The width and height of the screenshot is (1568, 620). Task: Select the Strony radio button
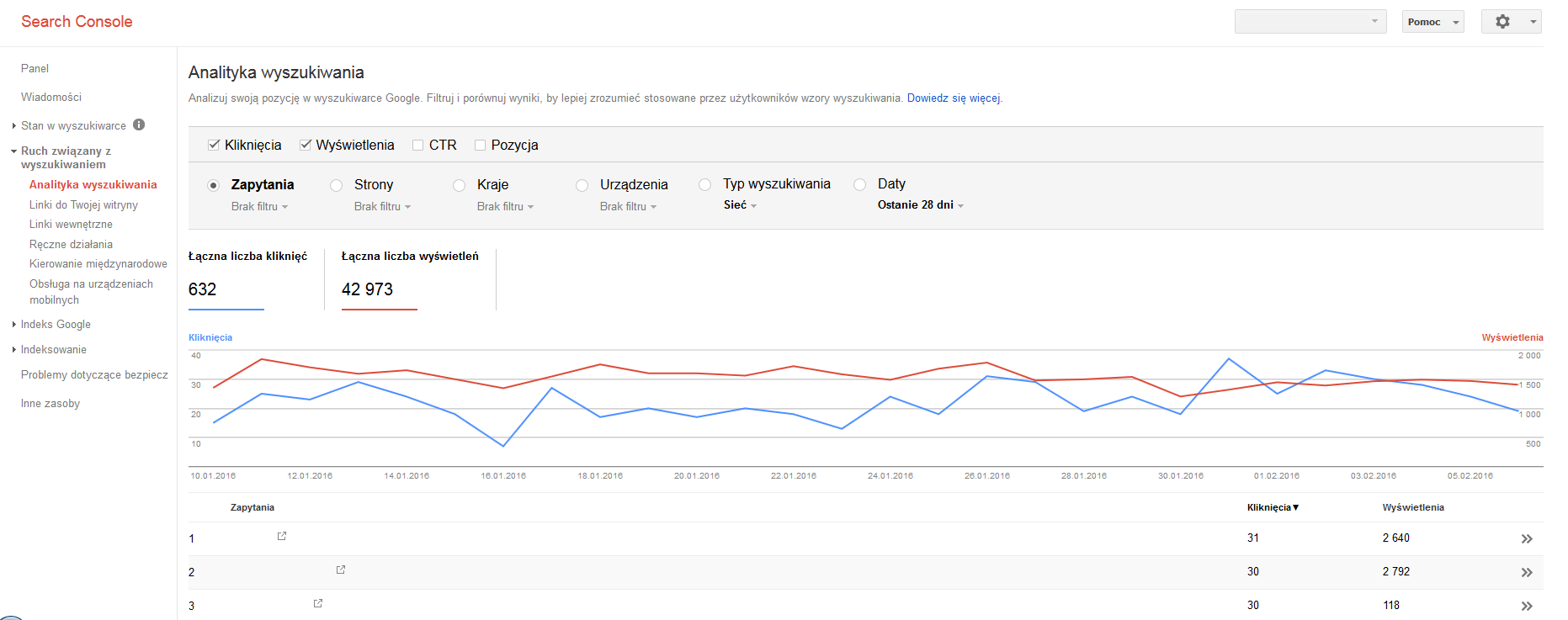point(337,185)
